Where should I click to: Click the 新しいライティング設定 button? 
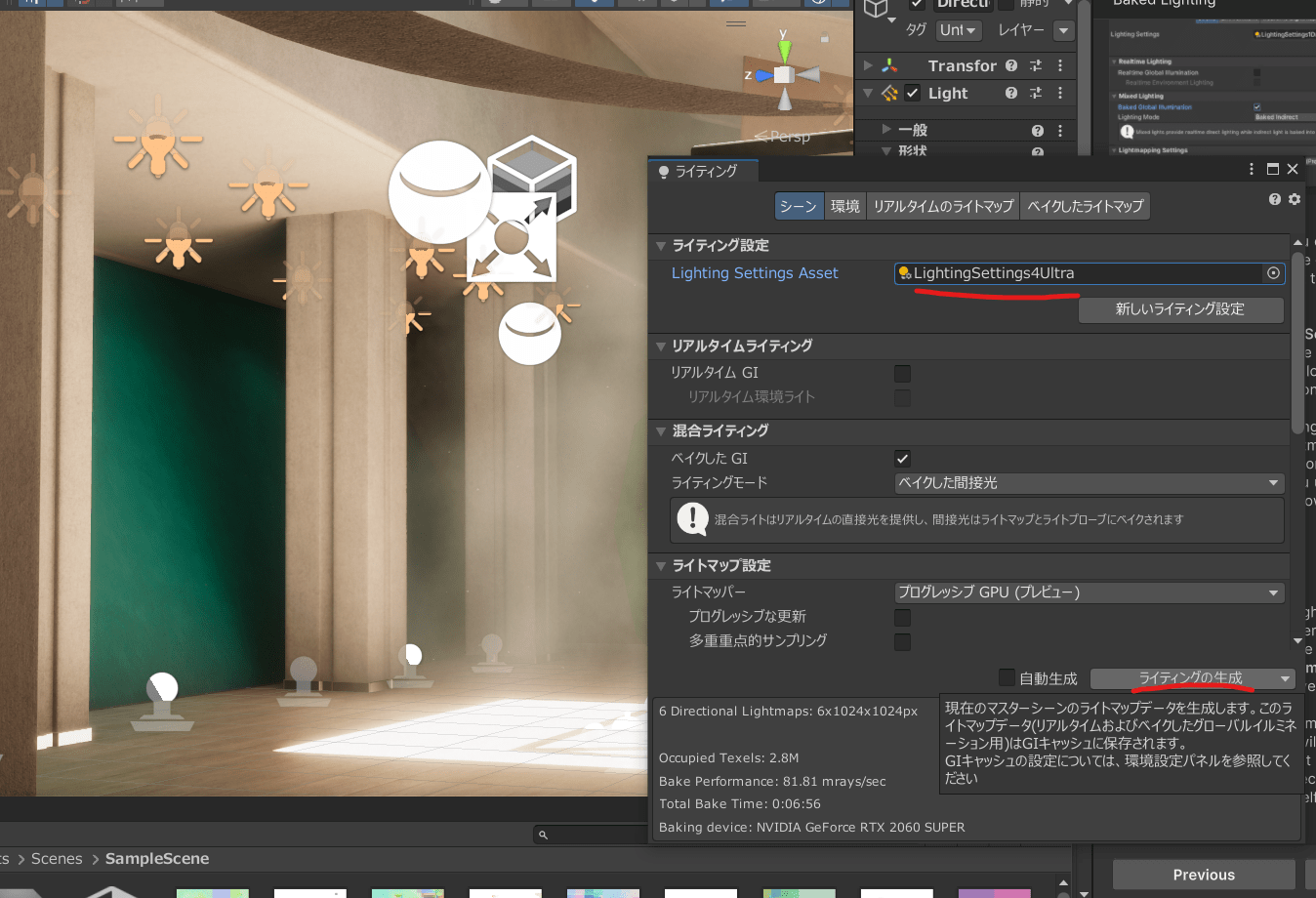1179,309
